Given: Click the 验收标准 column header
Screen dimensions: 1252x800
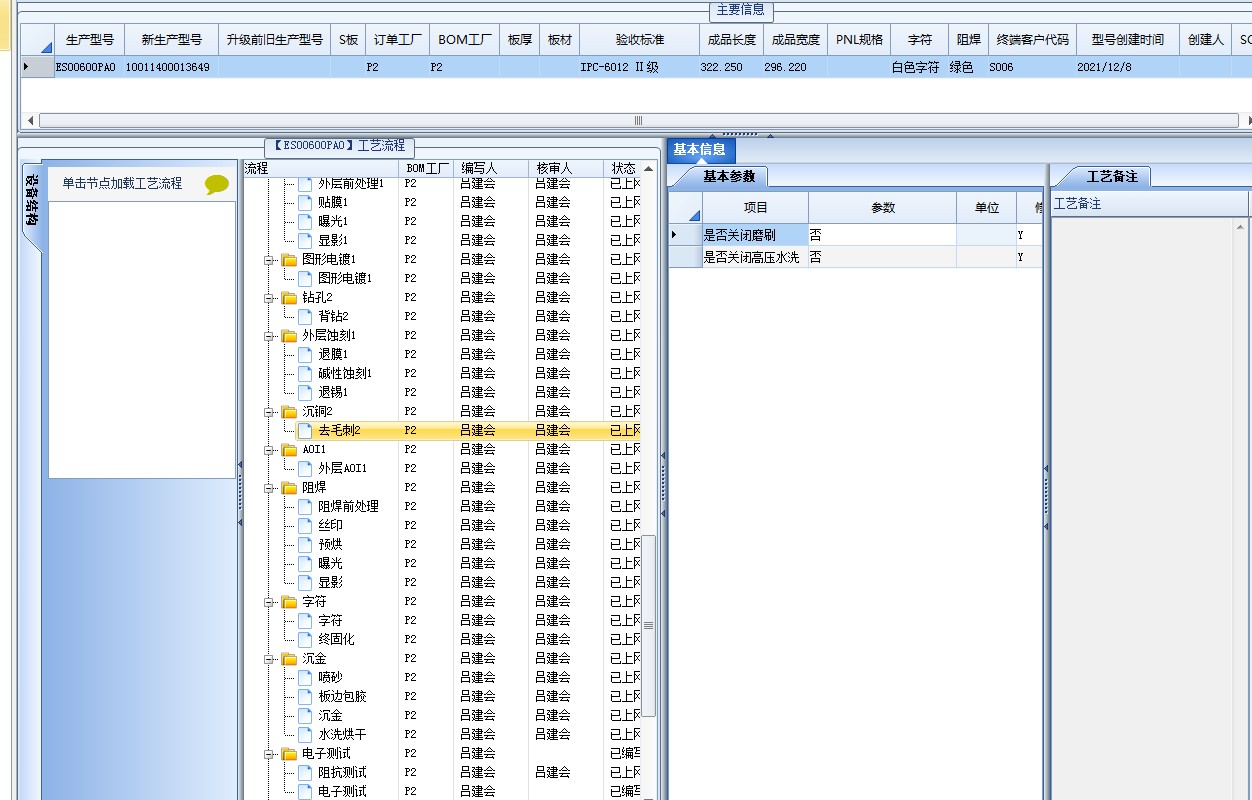Looking at the screenshot, I should [x=640, y=40].
